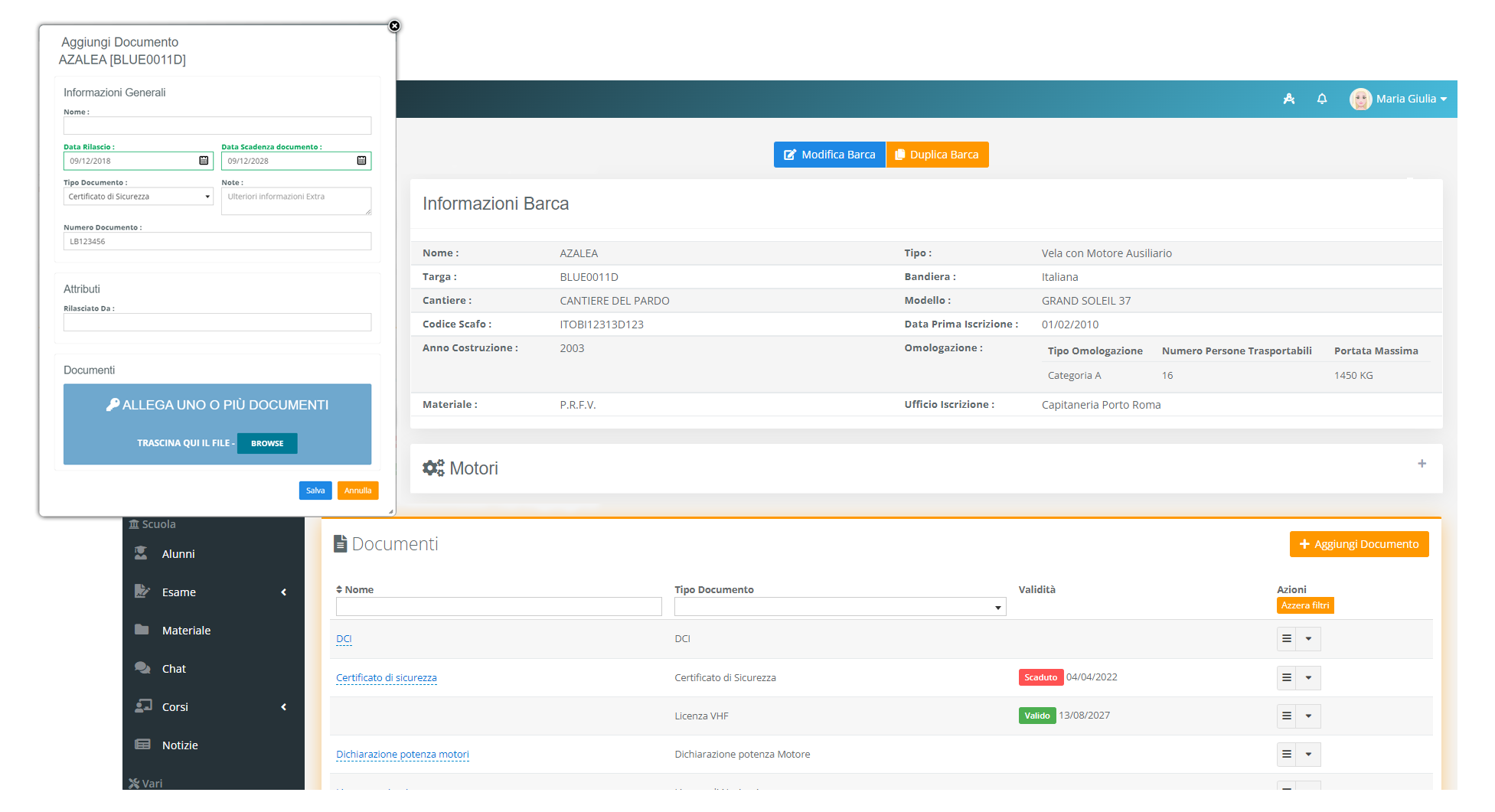Click the Annulla button
This screenshot has height=812, width=1495.
(357, 491)
